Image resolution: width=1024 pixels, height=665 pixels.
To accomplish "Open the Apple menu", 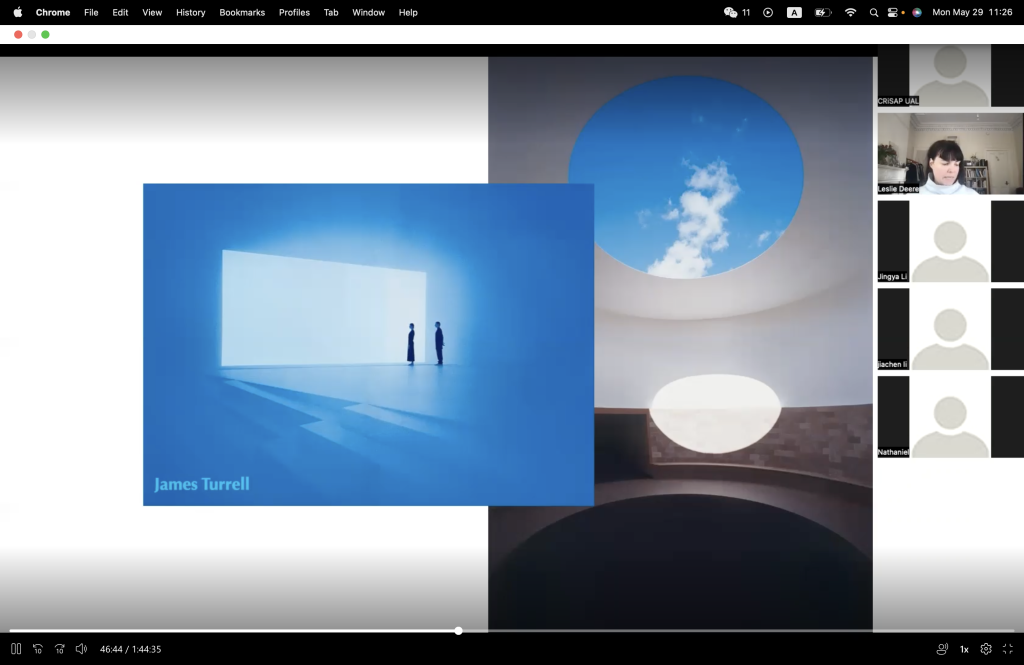I will [18, 12].
